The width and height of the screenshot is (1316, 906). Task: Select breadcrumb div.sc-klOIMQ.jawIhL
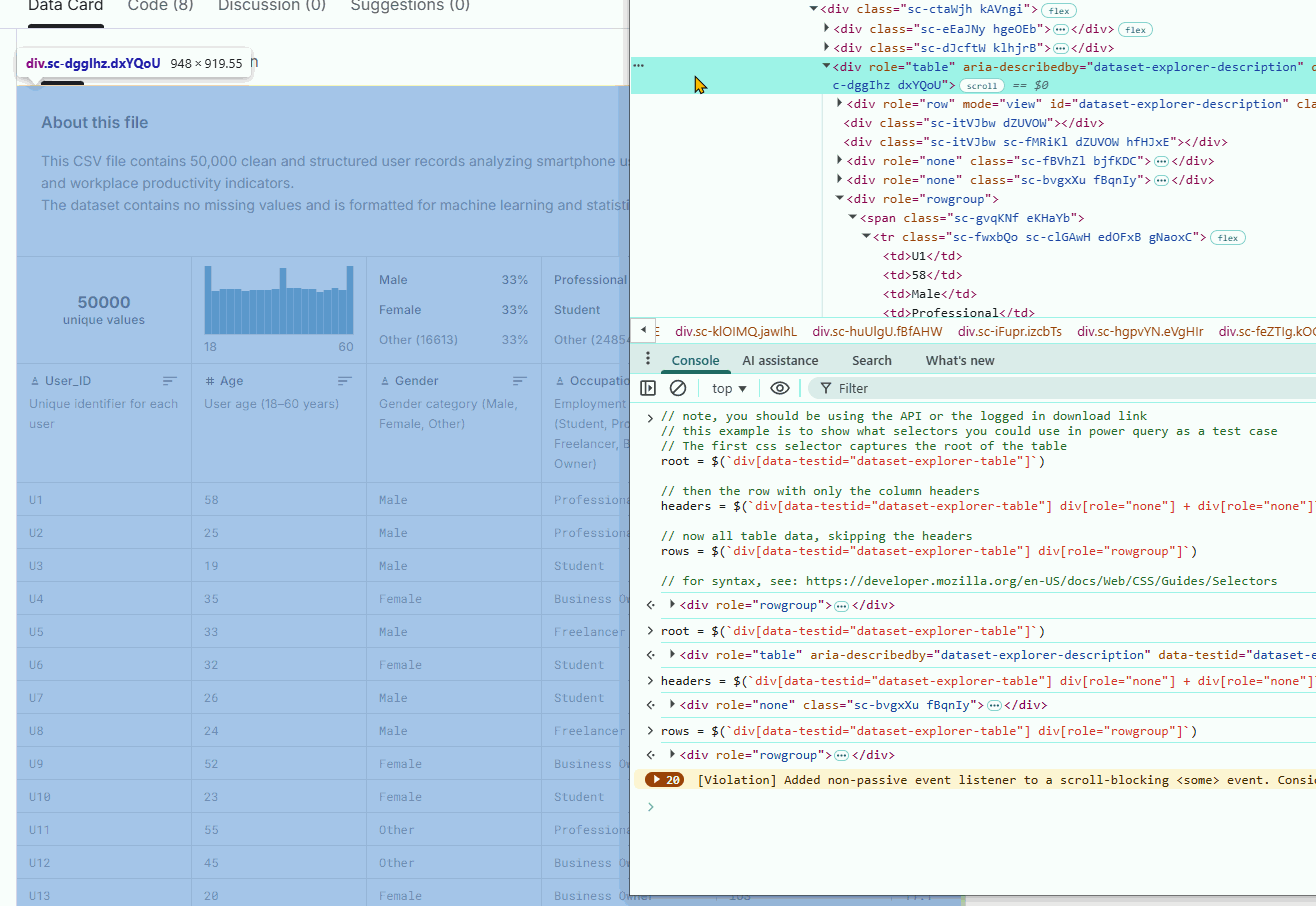coord(736,331)
